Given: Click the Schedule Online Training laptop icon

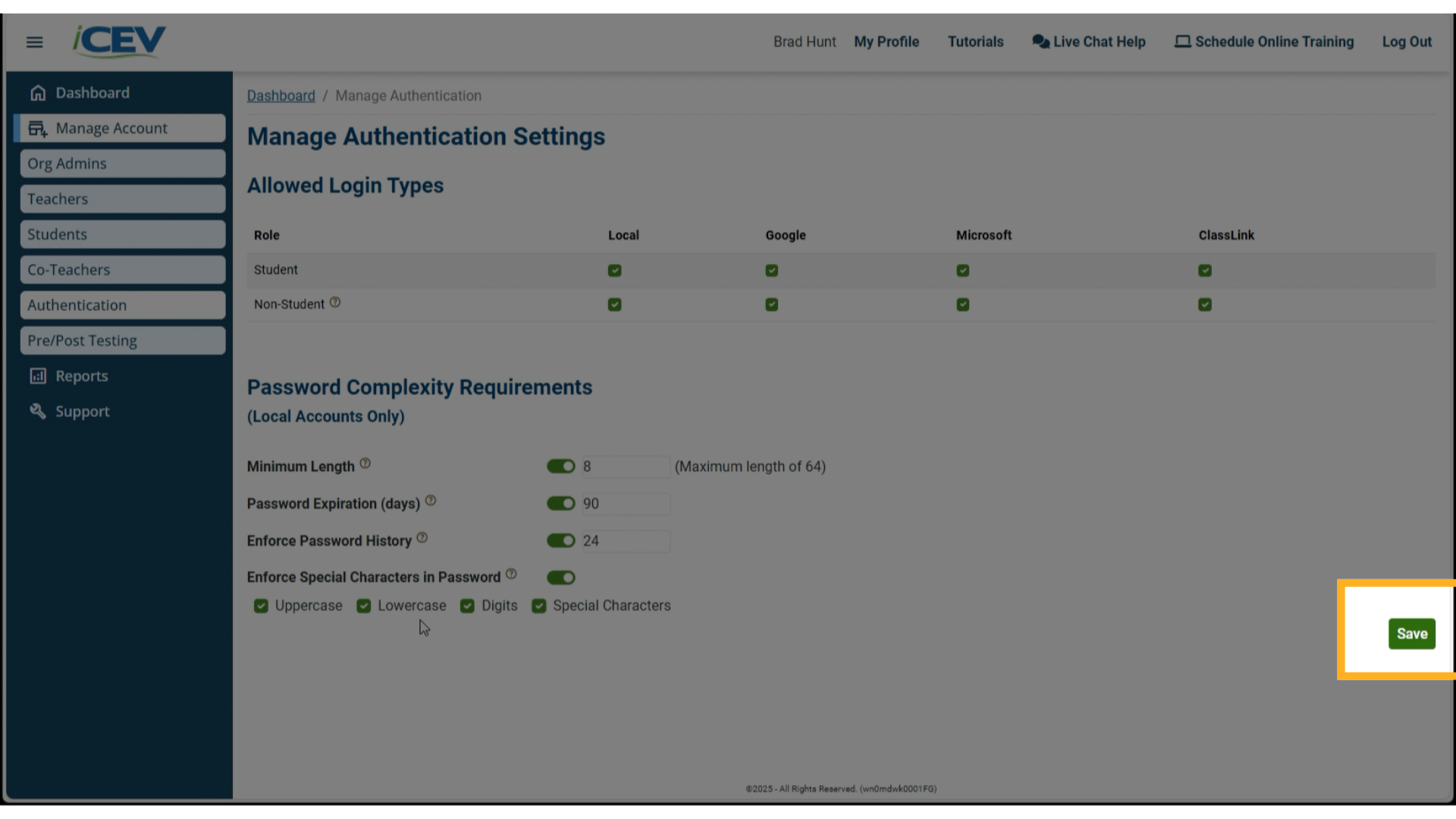Looking at the screenshot, I should [x=1182, y=42].
